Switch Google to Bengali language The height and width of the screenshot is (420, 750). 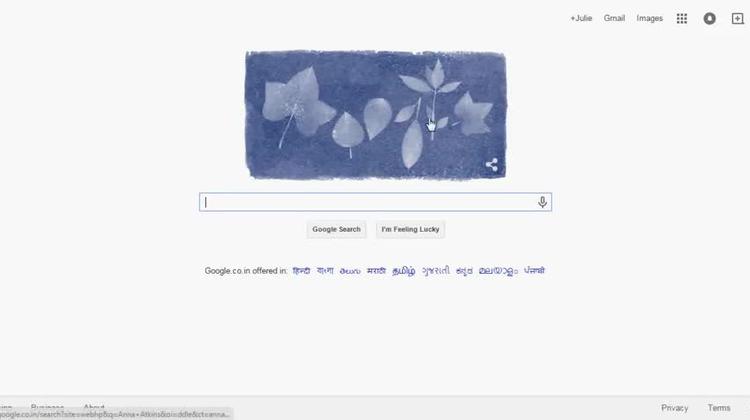tap(325, 271)
